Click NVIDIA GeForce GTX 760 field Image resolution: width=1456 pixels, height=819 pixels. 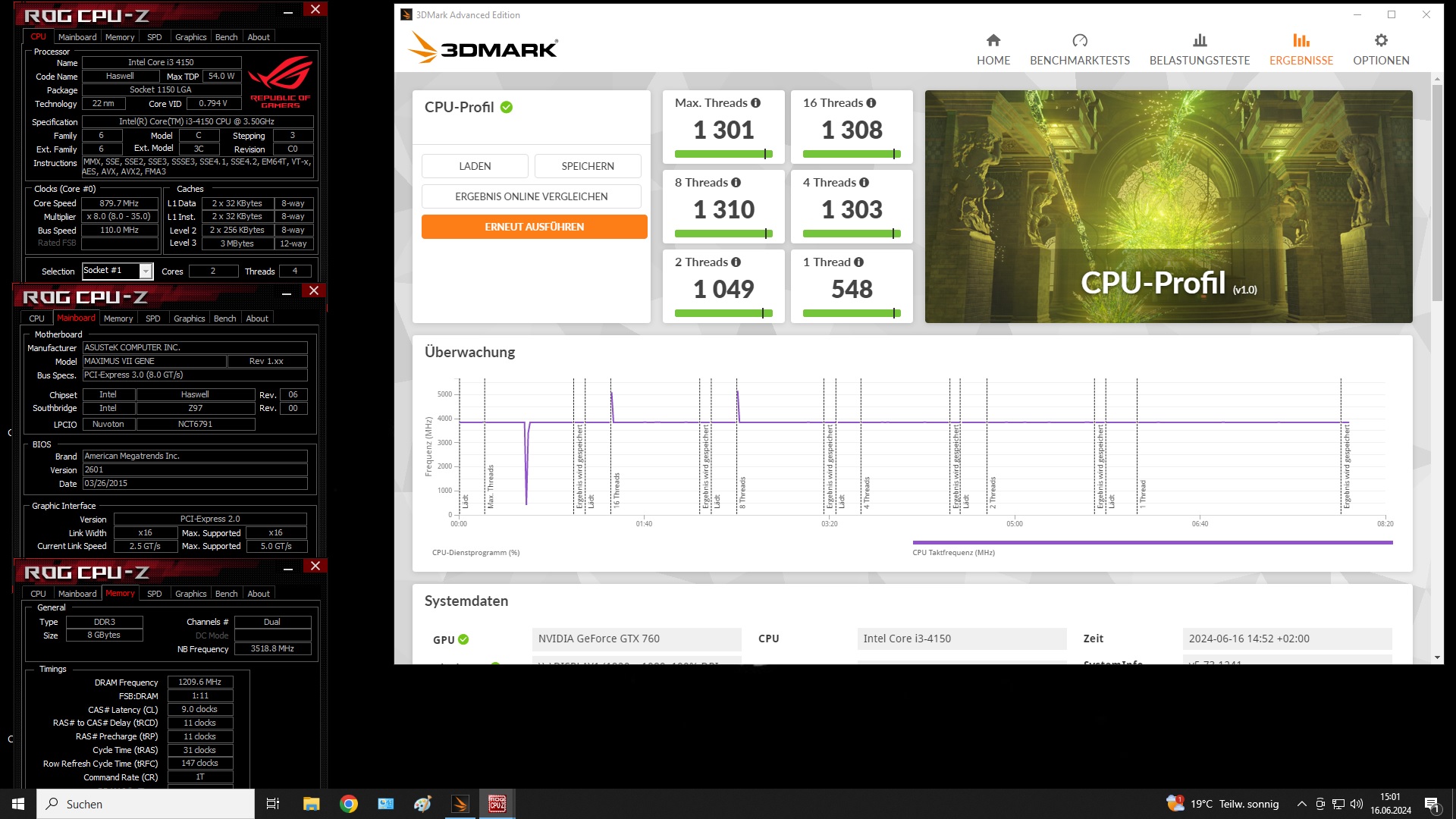point(637,639)
